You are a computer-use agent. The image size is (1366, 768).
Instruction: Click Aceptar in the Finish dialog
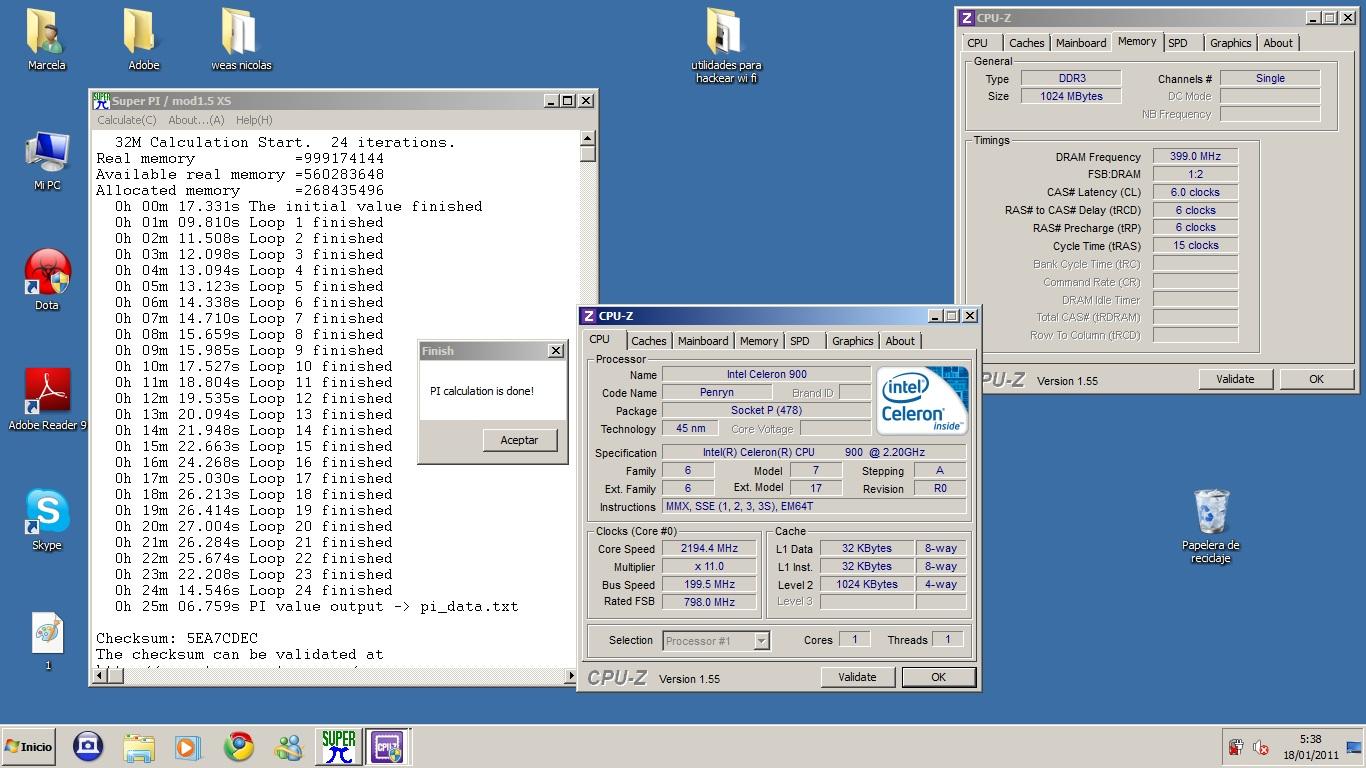[x=519, y=440]
